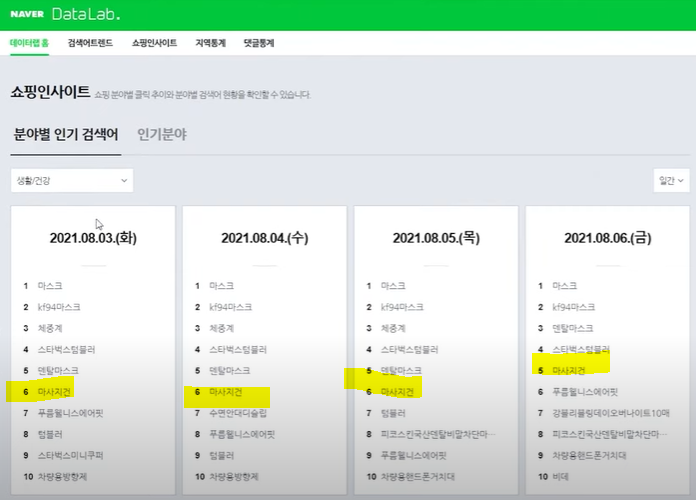The image size is (696, 500).
Task: Click 수면안대디슬립 on 2021.08.04
Action: [x=238, y=413]
